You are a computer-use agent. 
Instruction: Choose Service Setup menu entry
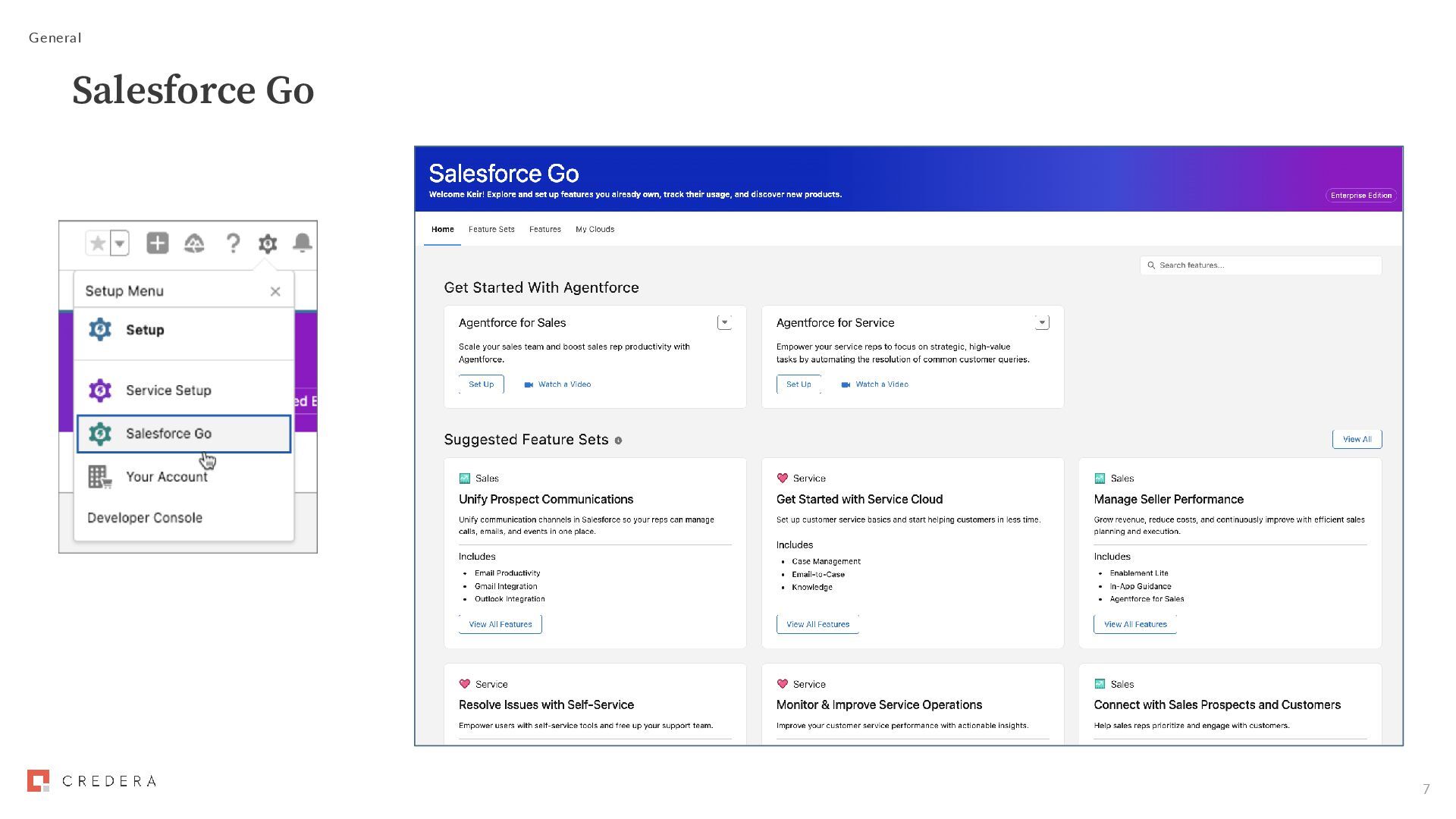pos(168,391)
